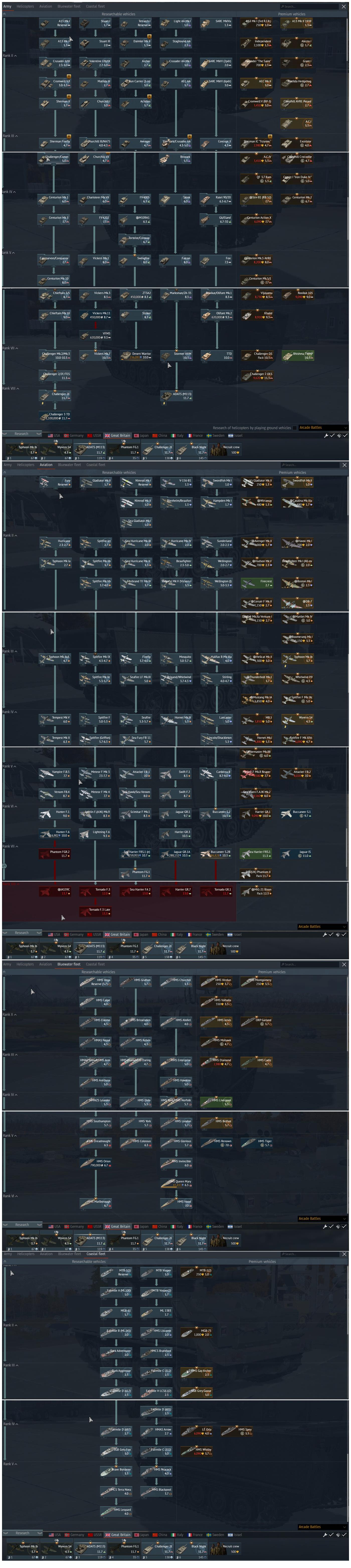The height and width of the screenshot is (1568, 351).
Task: Toggle helicopter research by ground vehicles checkbox
Action: 295,428
